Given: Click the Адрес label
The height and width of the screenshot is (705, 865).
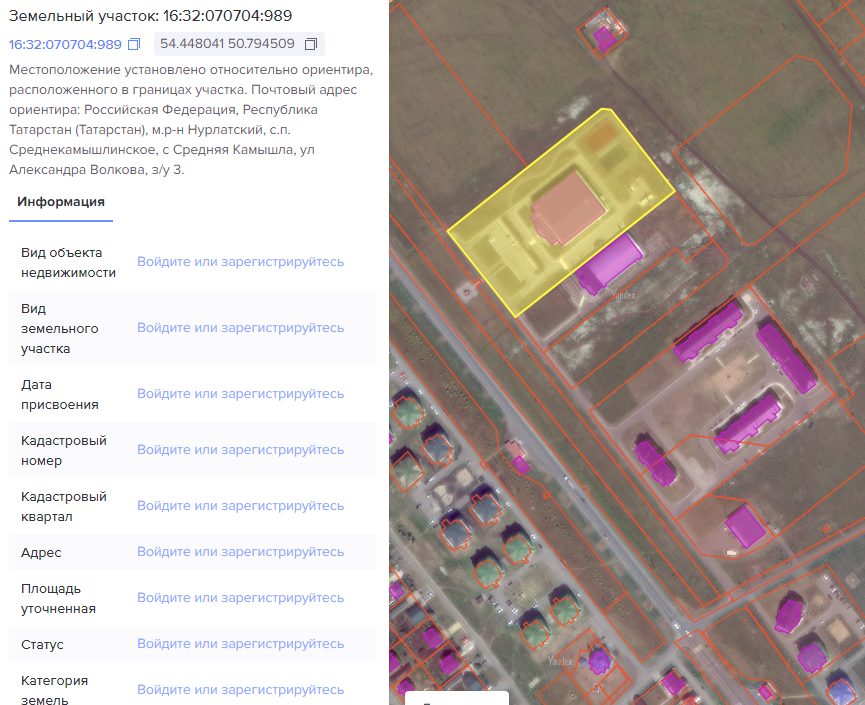Looking at the screenshot, I should (41, 552).
